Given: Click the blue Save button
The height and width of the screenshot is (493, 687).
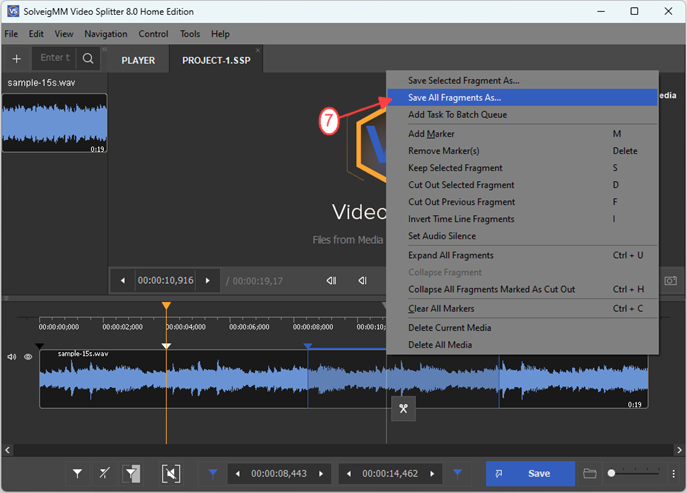Looking at the screenshot, I should [x=530, y=473].
